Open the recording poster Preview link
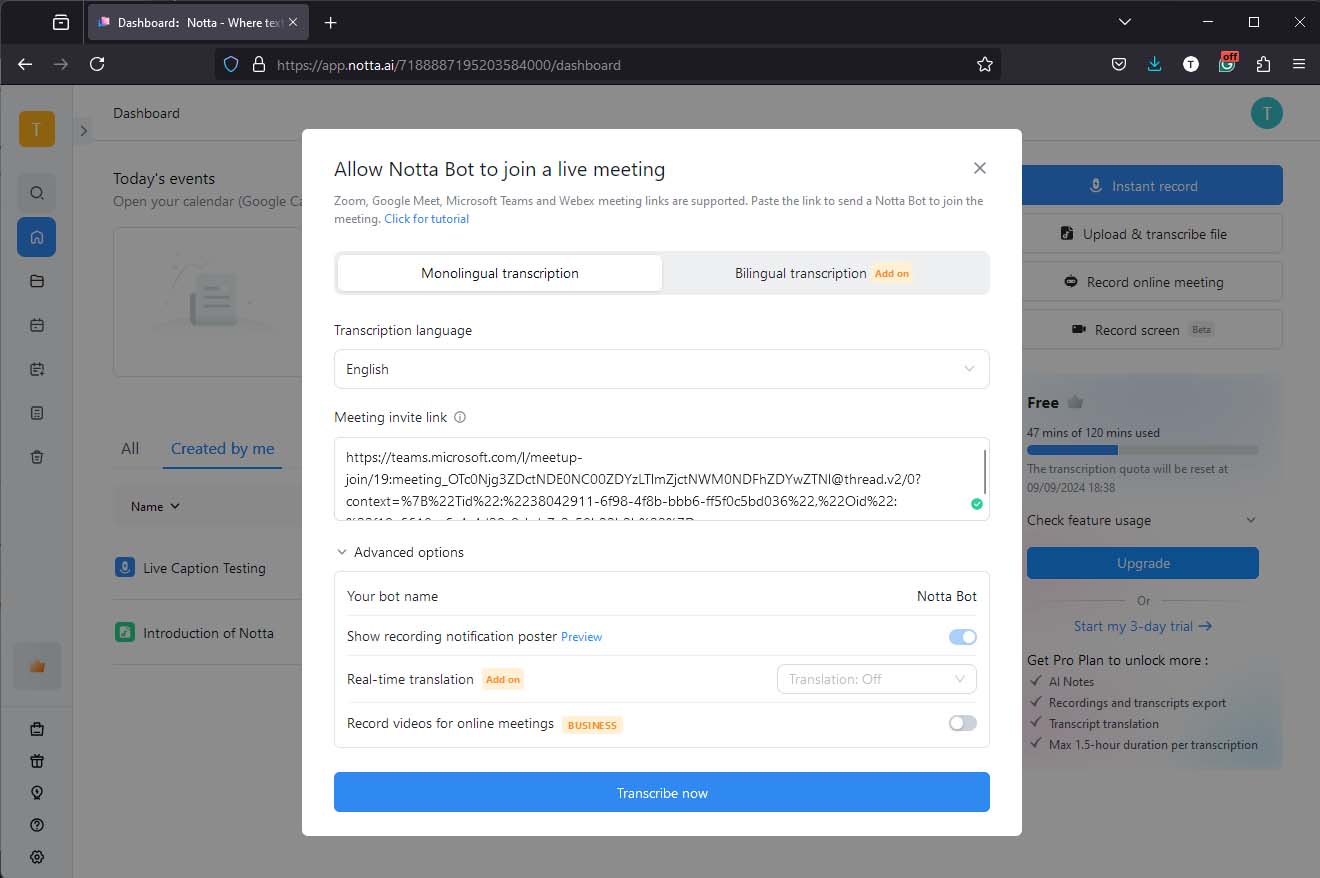 coord(581,637)
